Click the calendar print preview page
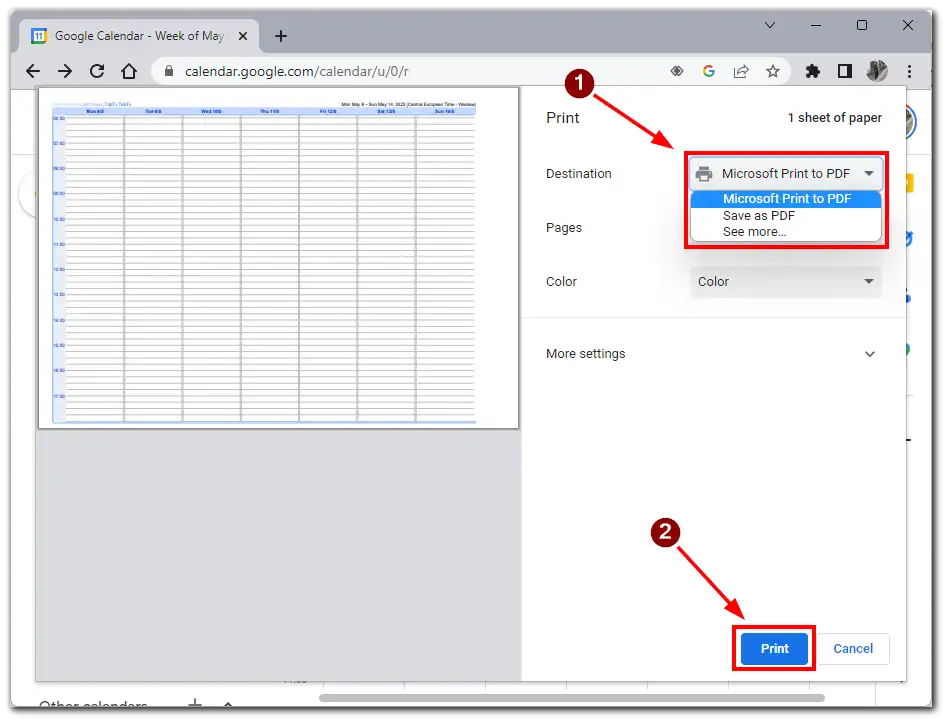This screenshot has width=950, height=725. [279, 258]
